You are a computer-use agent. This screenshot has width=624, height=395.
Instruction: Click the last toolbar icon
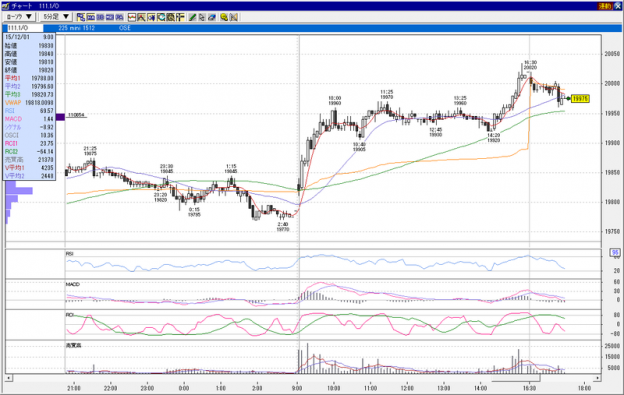tap(234, 17)
